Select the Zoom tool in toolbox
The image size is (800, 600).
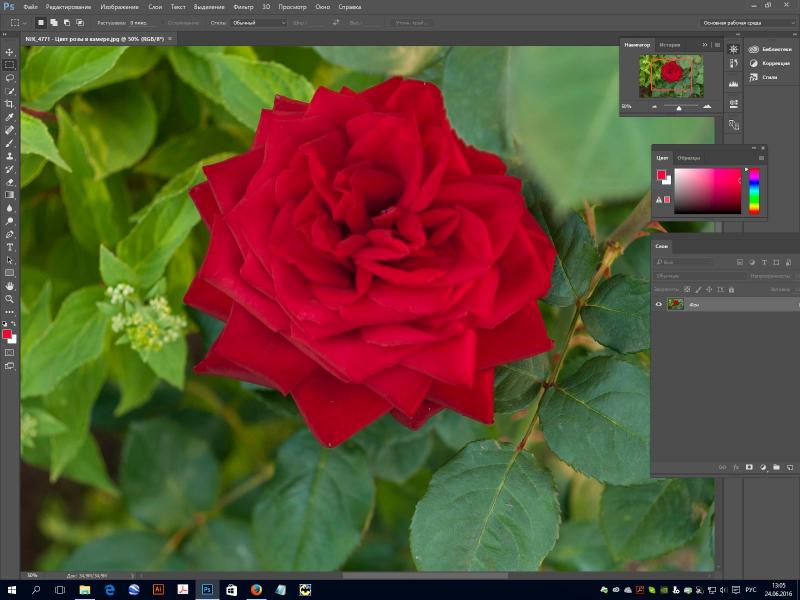click(10, 299)
